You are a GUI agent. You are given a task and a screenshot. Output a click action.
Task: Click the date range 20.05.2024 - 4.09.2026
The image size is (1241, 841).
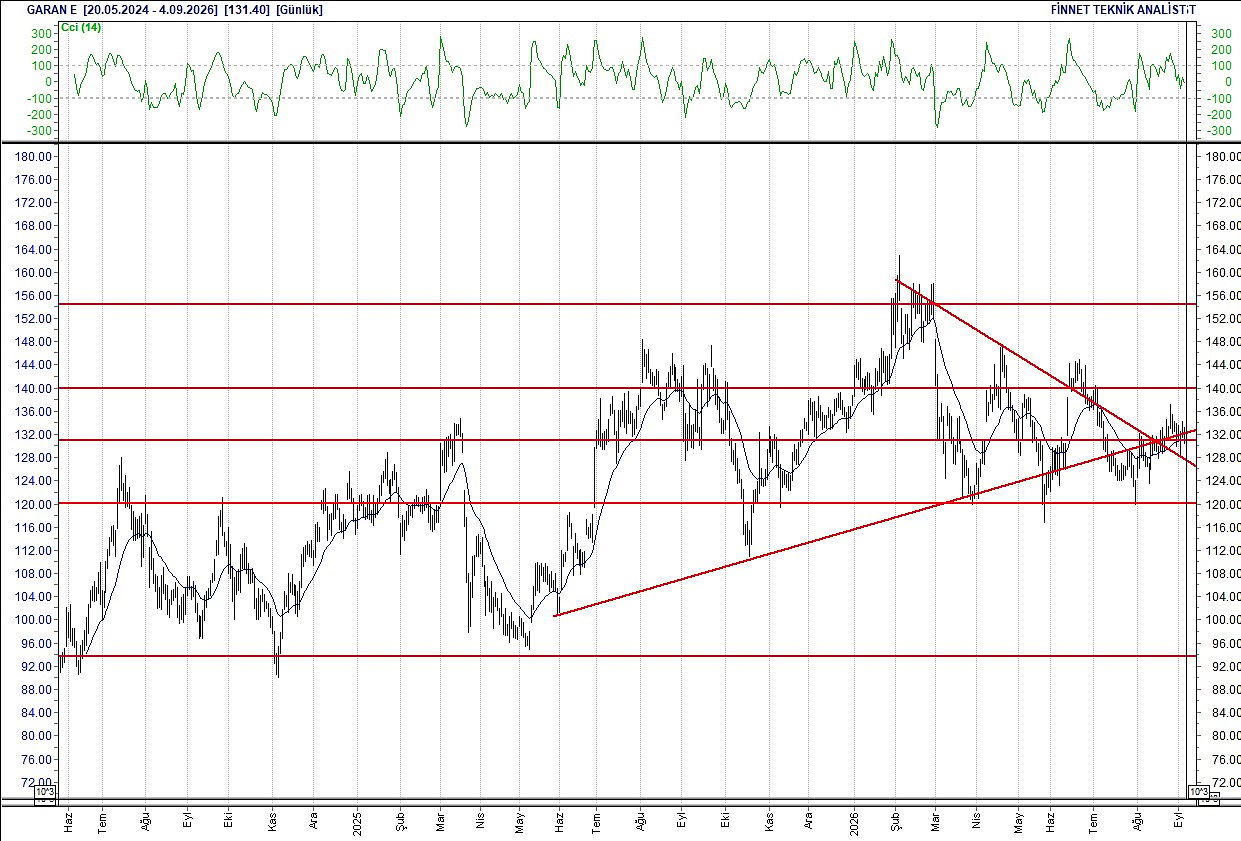point(150,9)
